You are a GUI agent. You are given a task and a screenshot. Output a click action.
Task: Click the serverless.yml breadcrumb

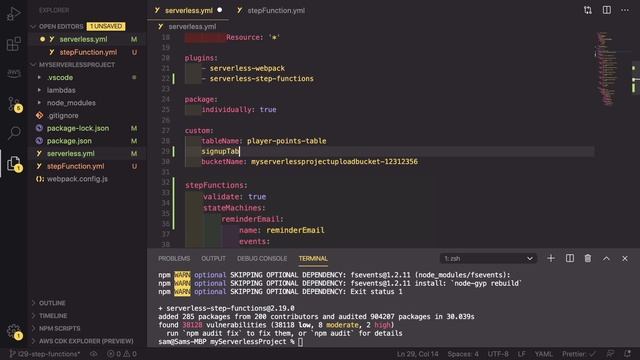click(192, 27)
